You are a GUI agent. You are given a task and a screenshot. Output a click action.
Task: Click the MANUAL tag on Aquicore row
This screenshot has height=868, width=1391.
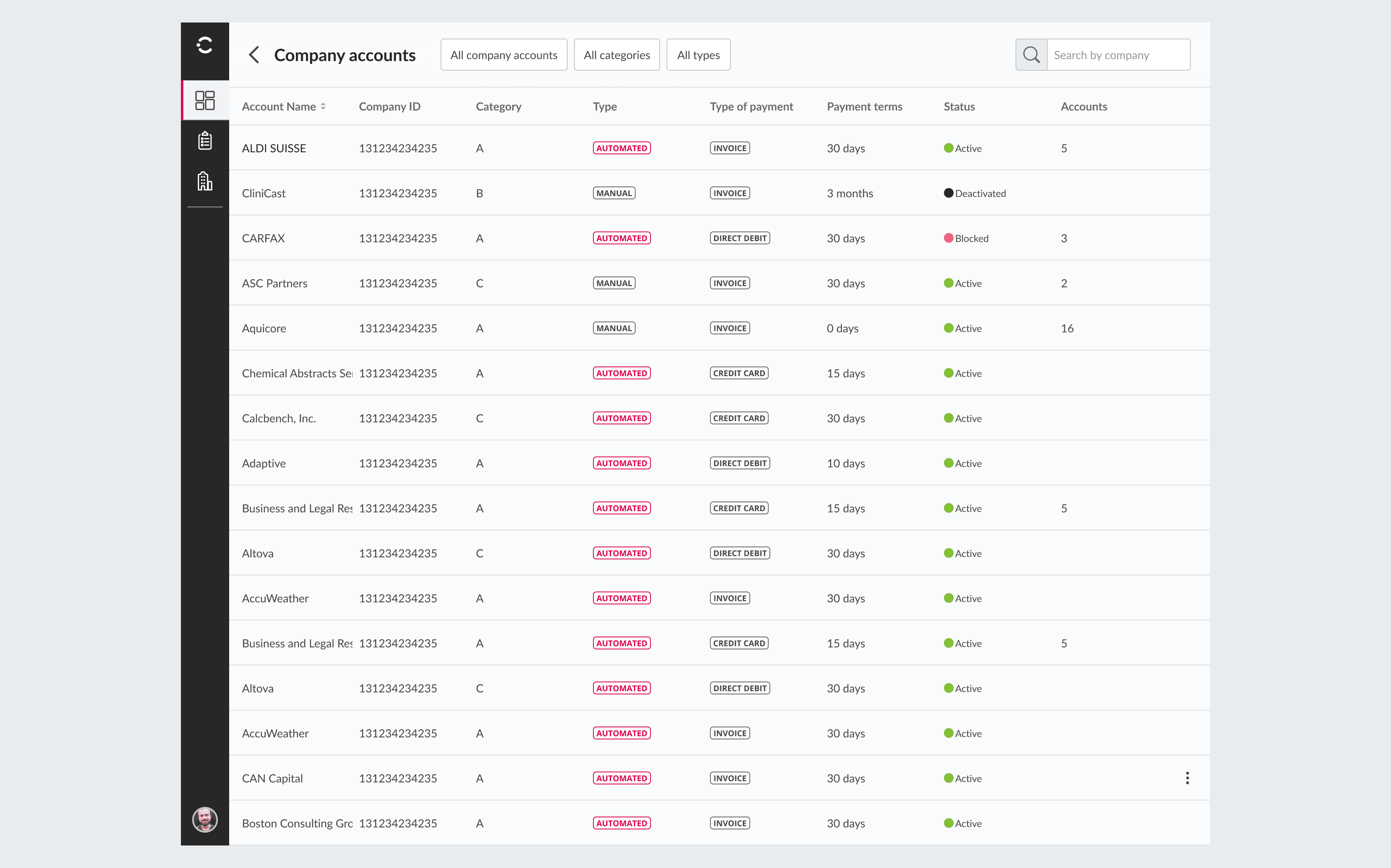point(614,328)
